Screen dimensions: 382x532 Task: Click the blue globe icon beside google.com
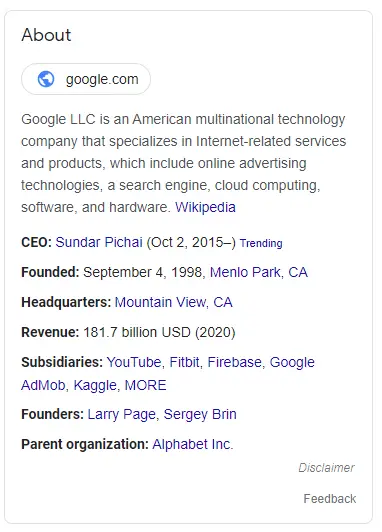coord(46,79)
